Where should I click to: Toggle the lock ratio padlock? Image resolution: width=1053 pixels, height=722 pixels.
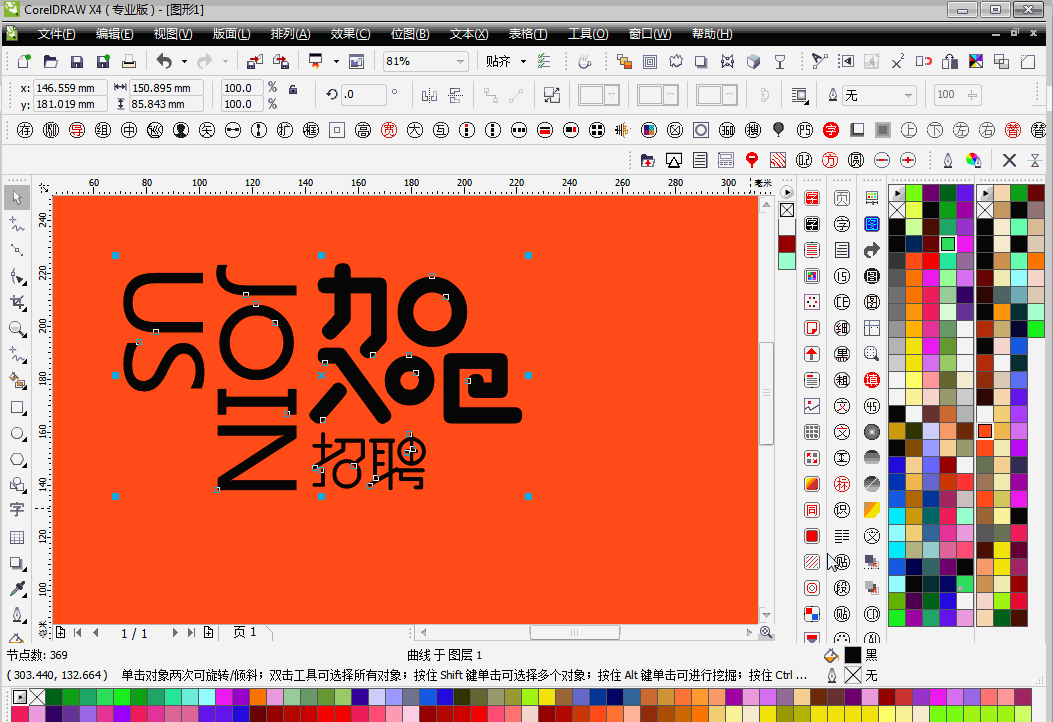click(292, 89)
